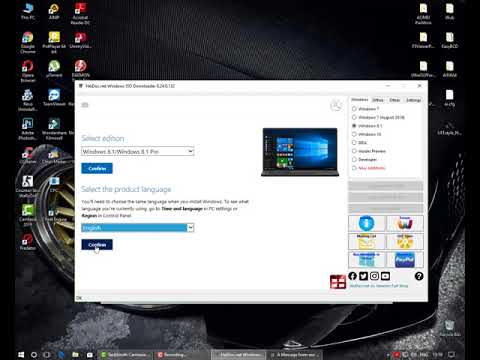Select the Windows 8.1 radio option
The image size is (480, 360).
[367, 126]
